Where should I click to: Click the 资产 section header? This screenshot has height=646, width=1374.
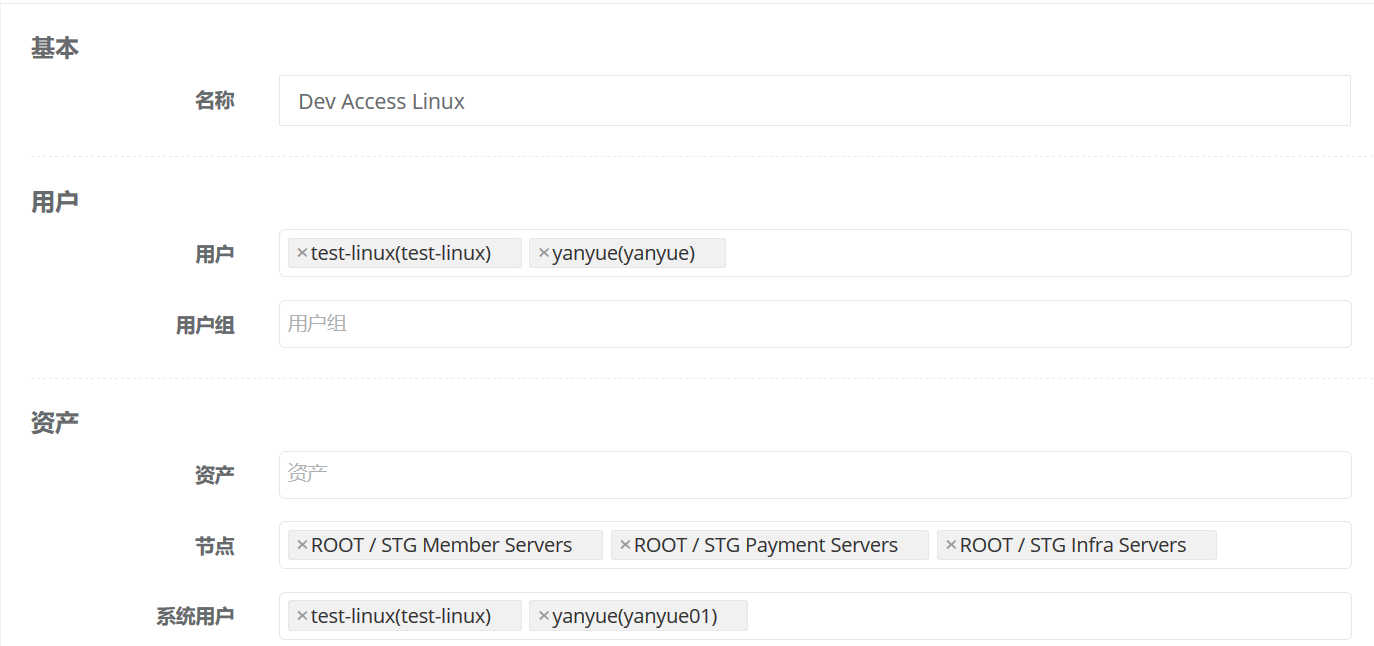point(55,421)
